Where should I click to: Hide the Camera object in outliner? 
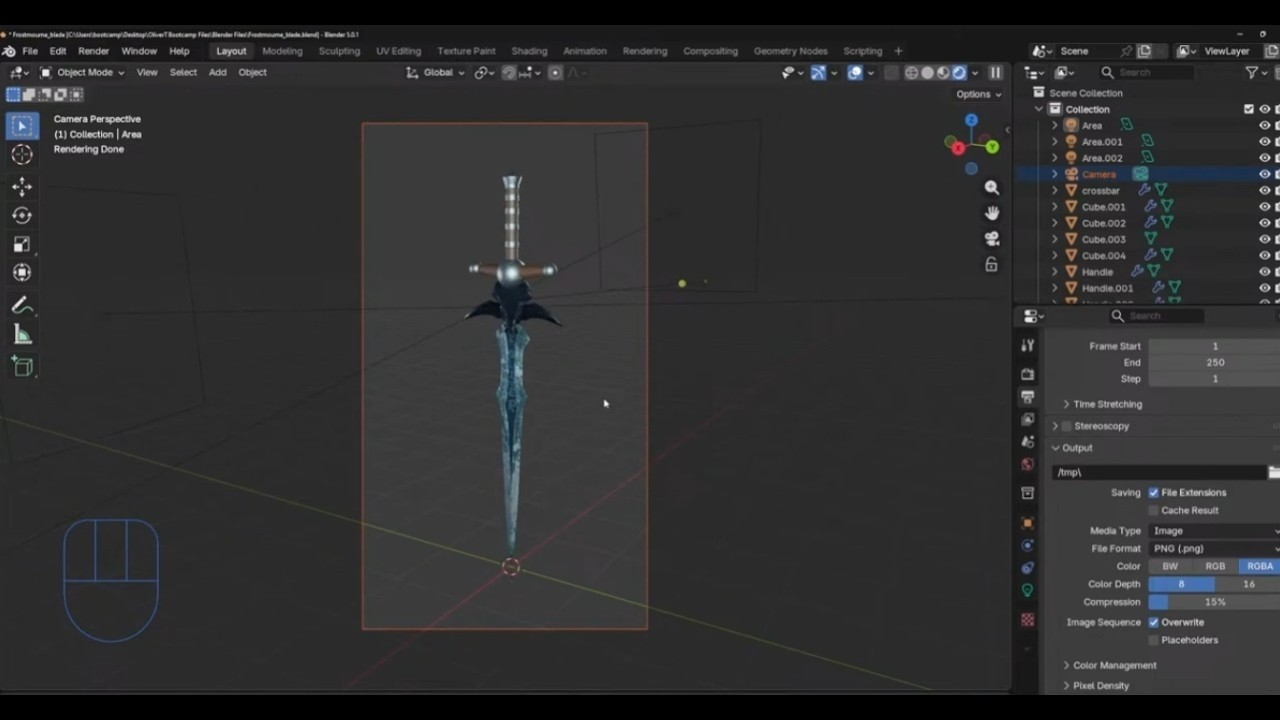1264,174
